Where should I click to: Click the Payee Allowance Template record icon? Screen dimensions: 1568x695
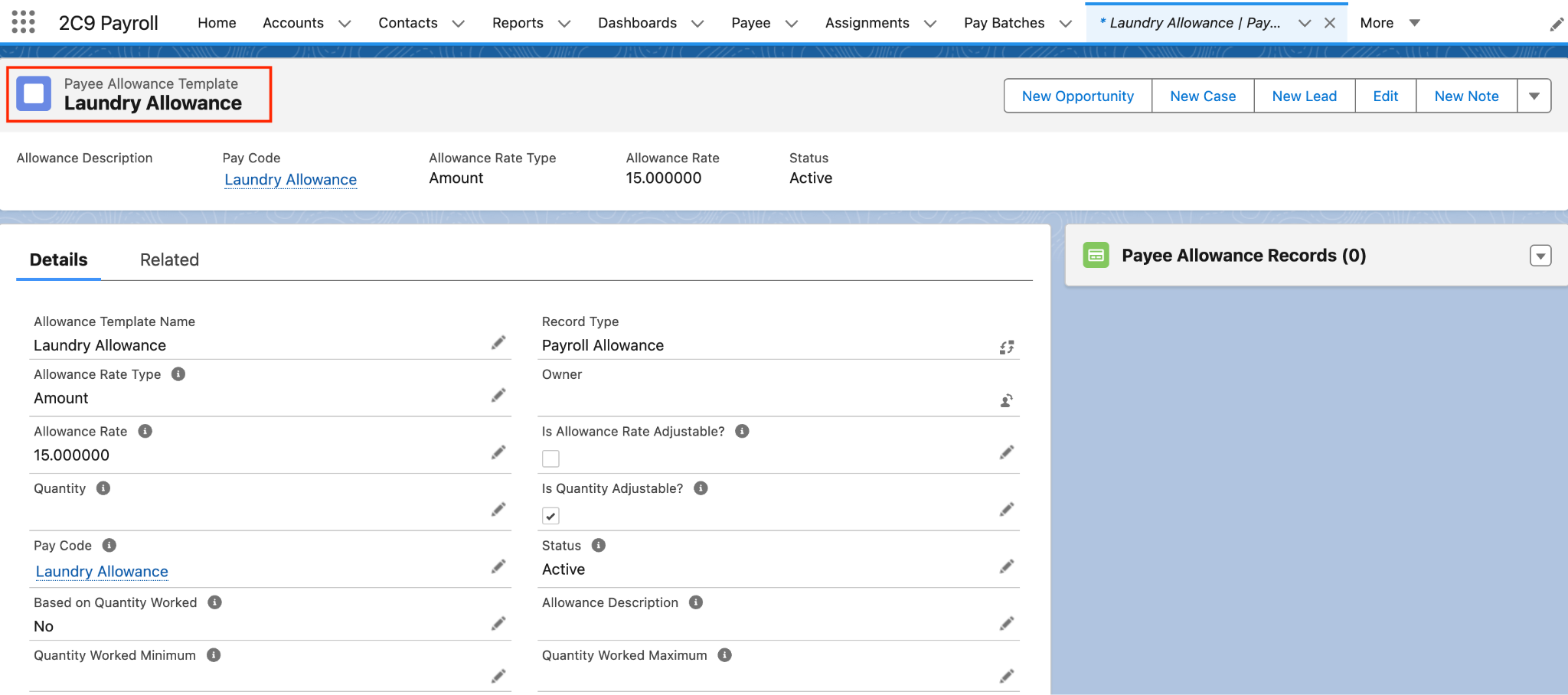click(x=34, y=93)
